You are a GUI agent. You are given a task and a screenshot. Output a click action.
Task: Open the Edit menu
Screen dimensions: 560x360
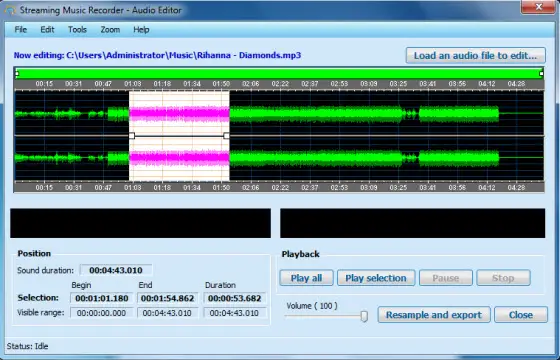pyautogui.click(x=47, y=30)
